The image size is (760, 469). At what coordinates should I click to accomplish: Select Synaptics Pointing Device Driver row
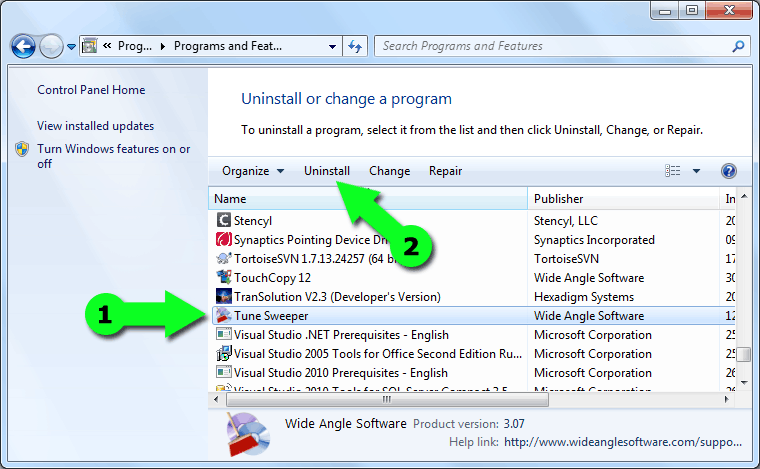coord(473,240)
